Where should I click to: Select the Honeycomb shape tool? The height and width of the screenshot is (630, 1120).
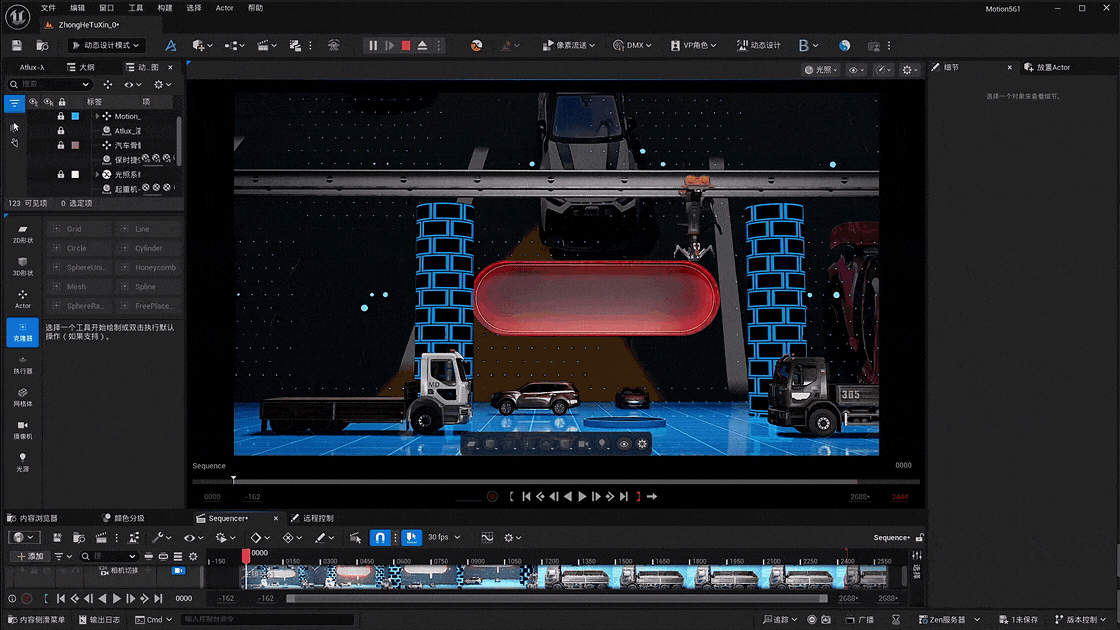(x=148, y=267)
